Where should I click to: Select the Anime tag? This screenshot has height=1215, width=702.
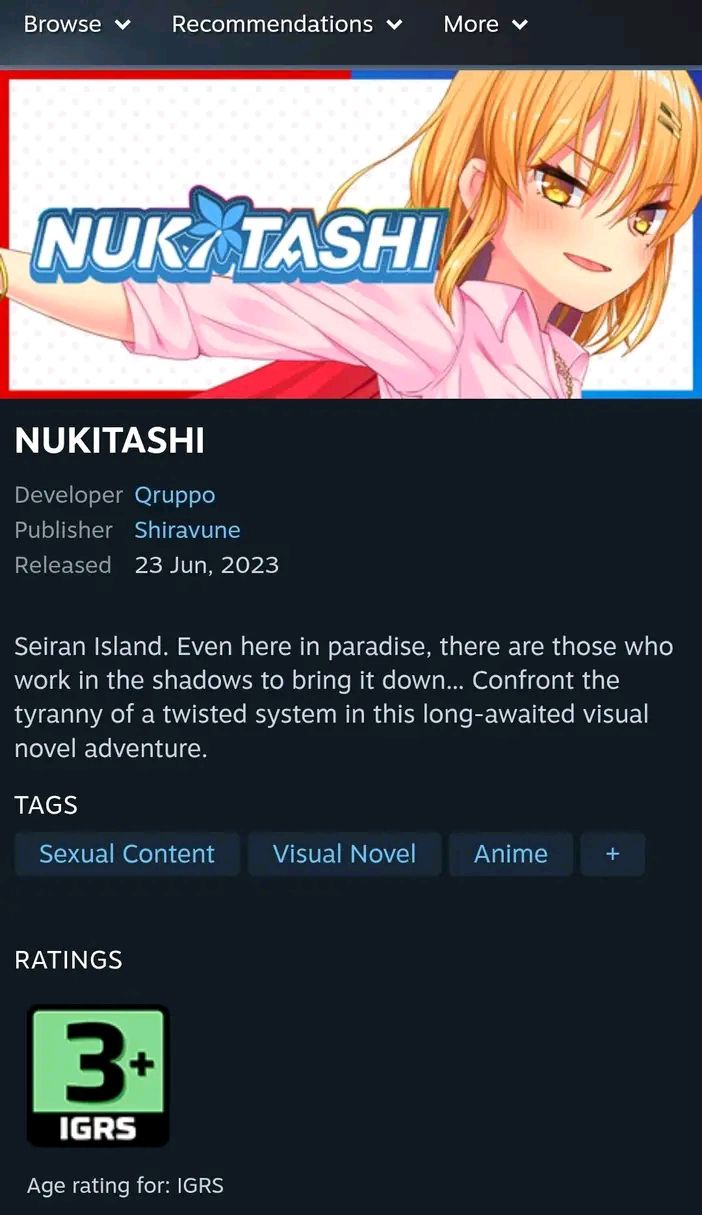511,854
